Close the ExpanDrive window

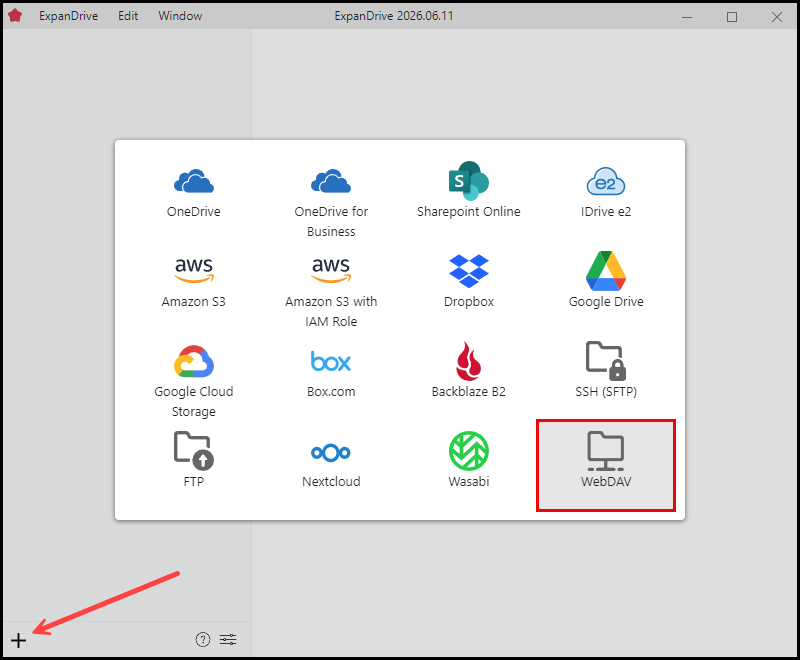pyautogui.click(x=777, y=17)
